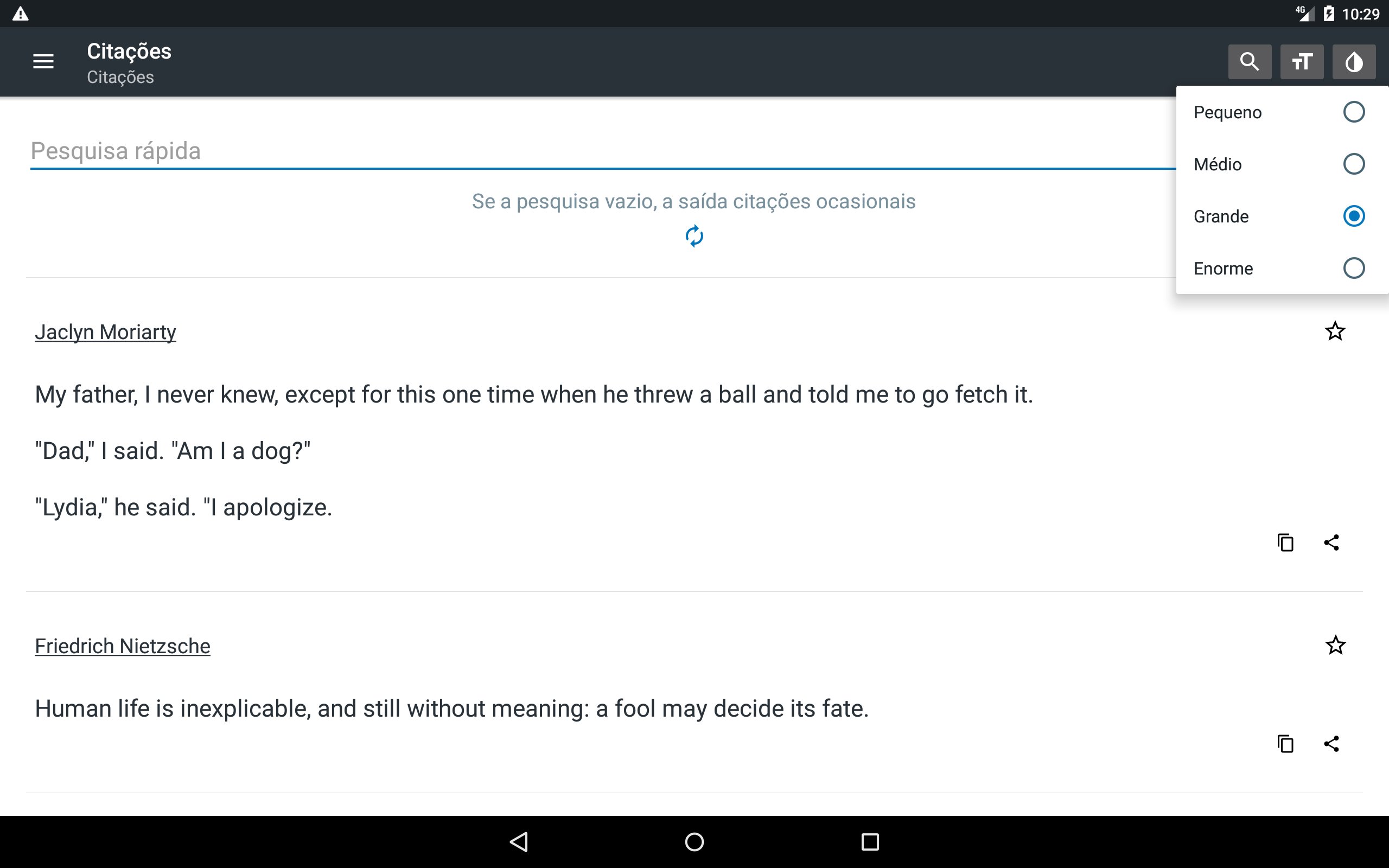Image resolution: width=1389 pixels, height=868 pixels.
Task: Refresh the random quotes
Action: coord(694,236)
